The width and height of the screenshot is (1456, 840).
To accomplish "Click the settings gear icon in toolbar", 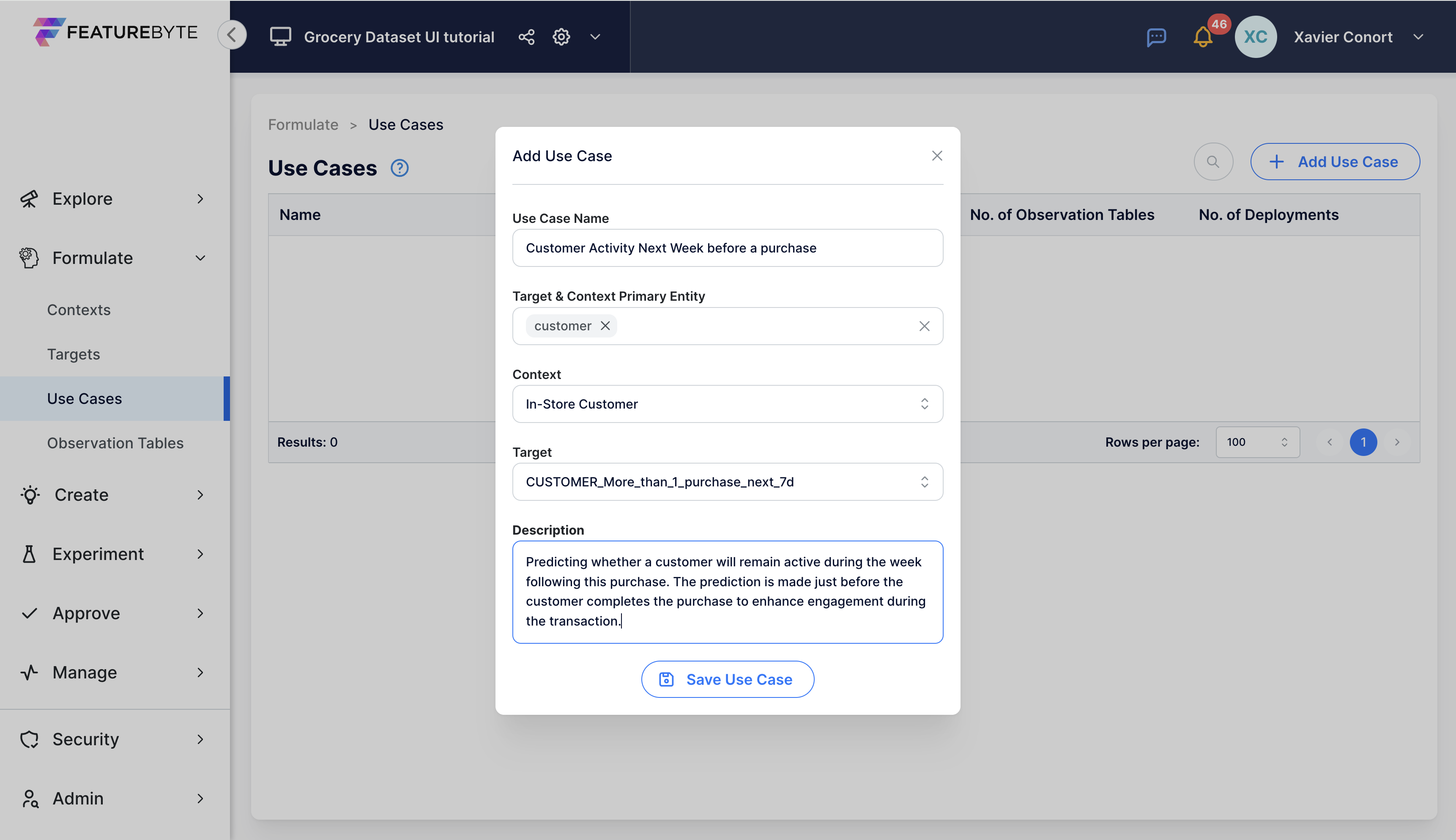I will 561,37.
